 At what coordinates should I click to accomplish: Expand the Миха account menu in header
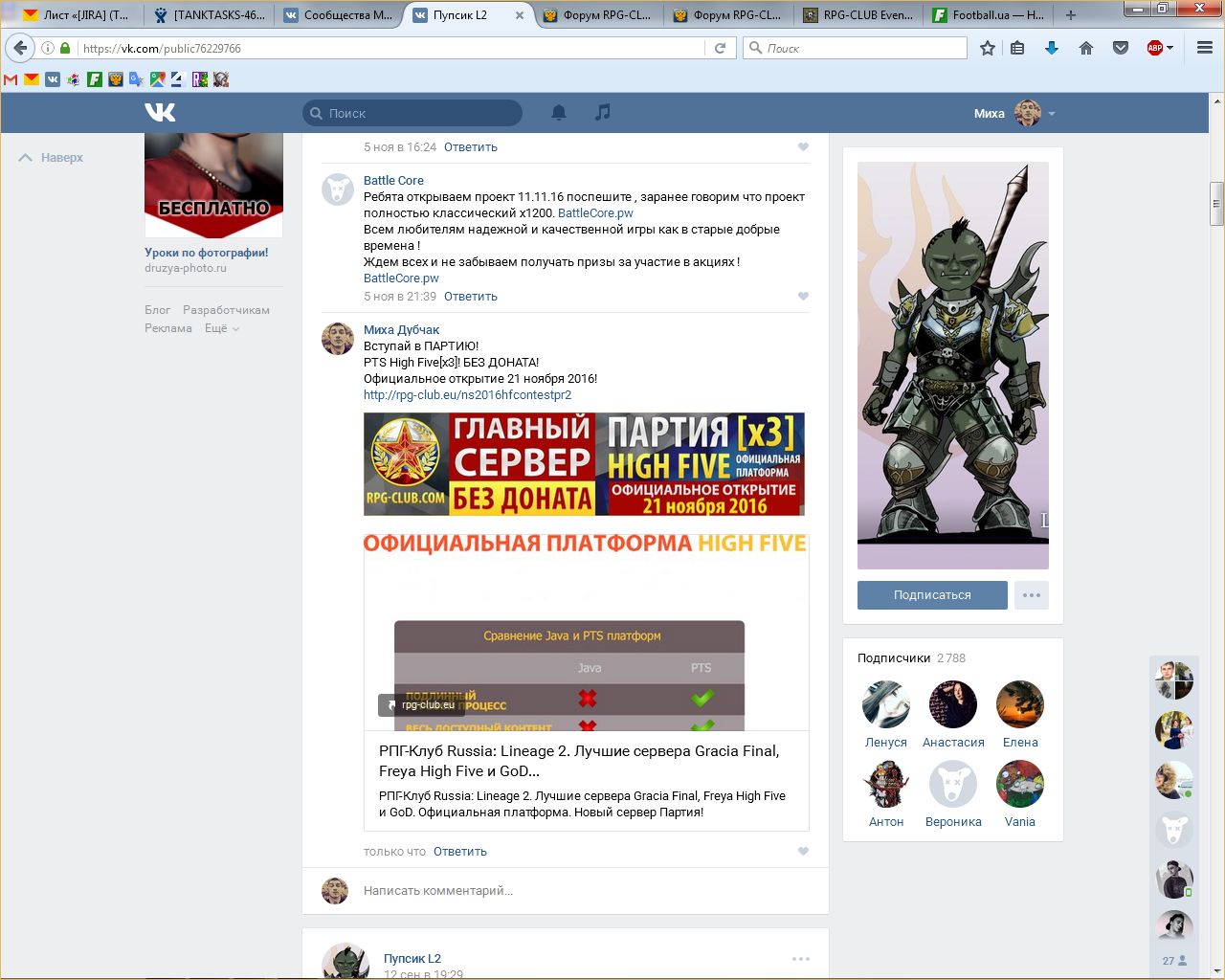pos(1014,113)
